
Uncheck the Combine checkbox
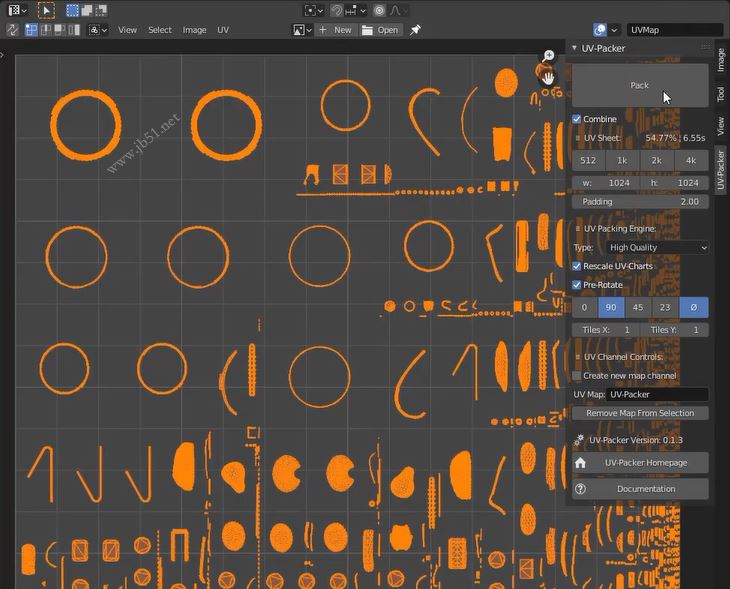tap(577, 119)
